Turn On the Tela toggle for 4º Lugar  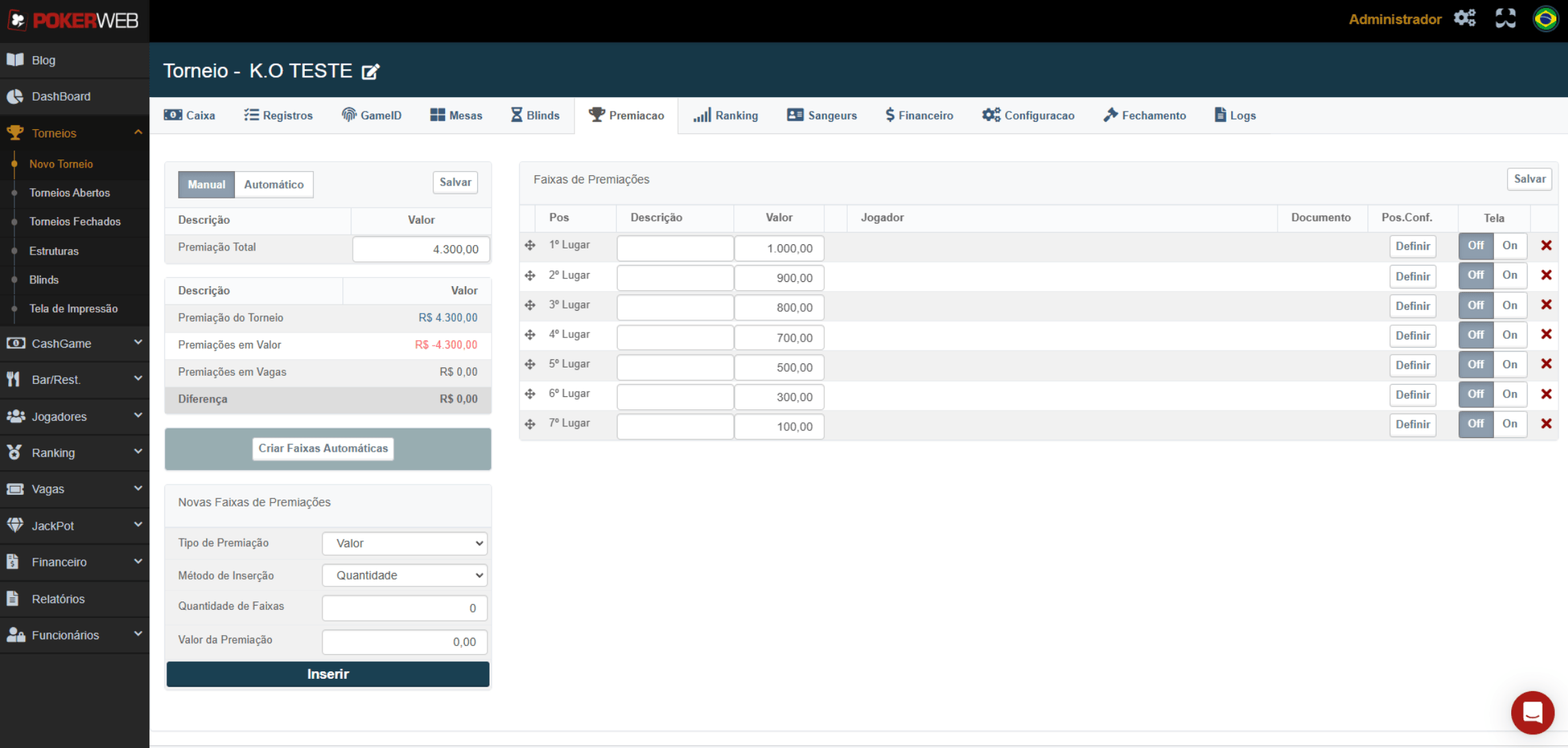tap(1509, 335)
